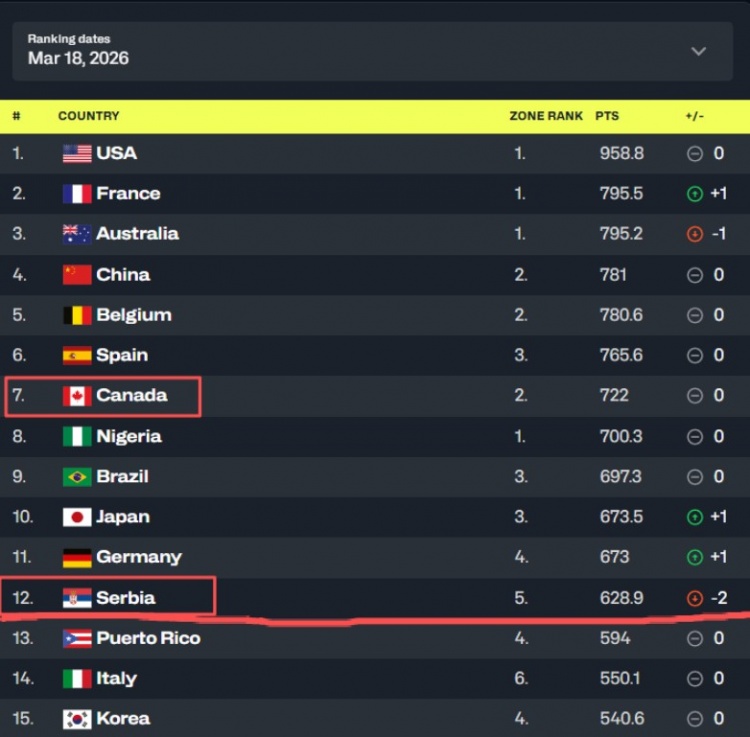The image size is (750, 737).
Task: Sort by the ZONE RANK column header
Action: (546, 116)
